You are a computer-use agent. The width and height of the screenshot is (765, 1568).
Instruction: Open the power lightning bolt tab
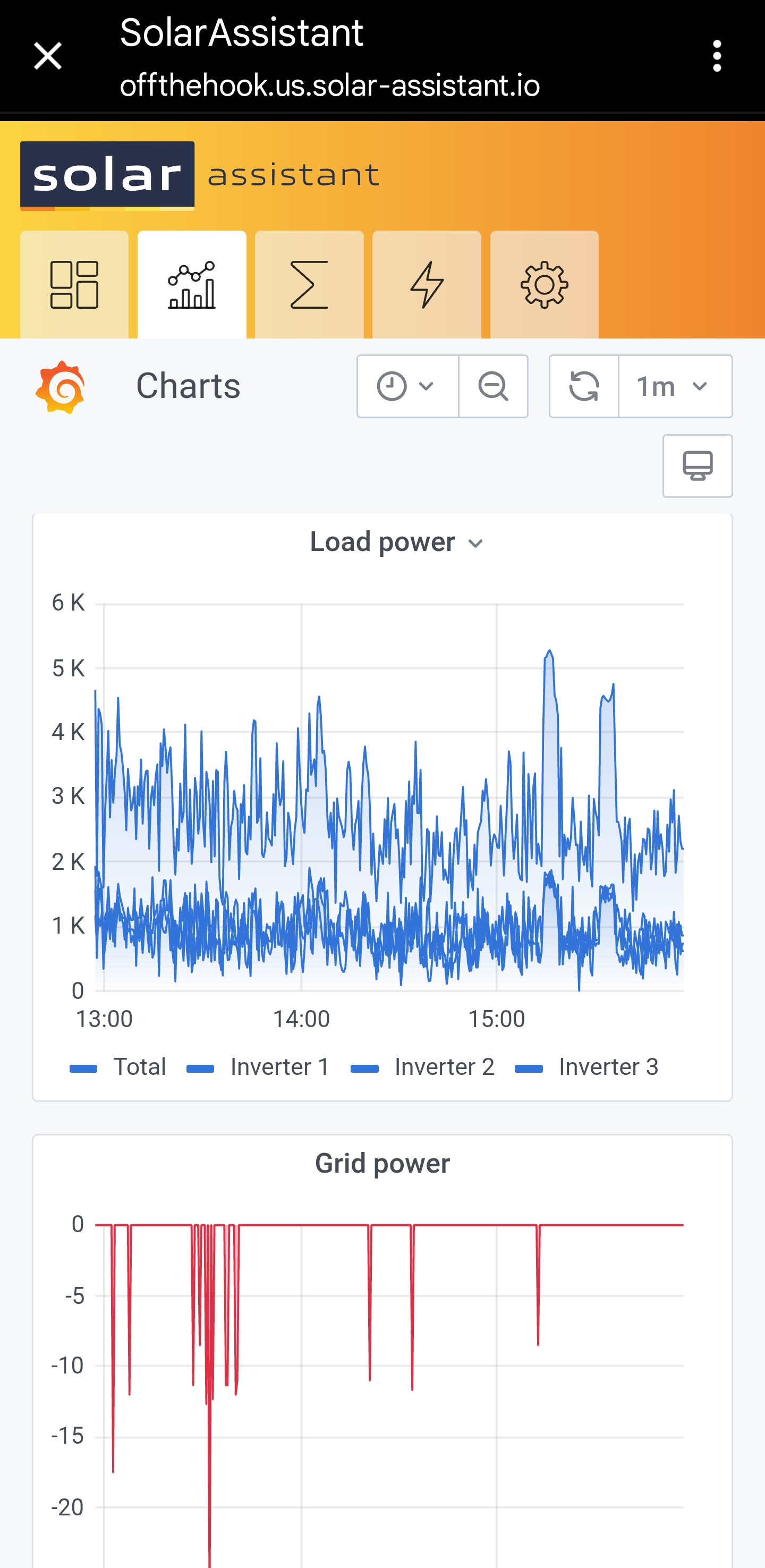(427, 284)
